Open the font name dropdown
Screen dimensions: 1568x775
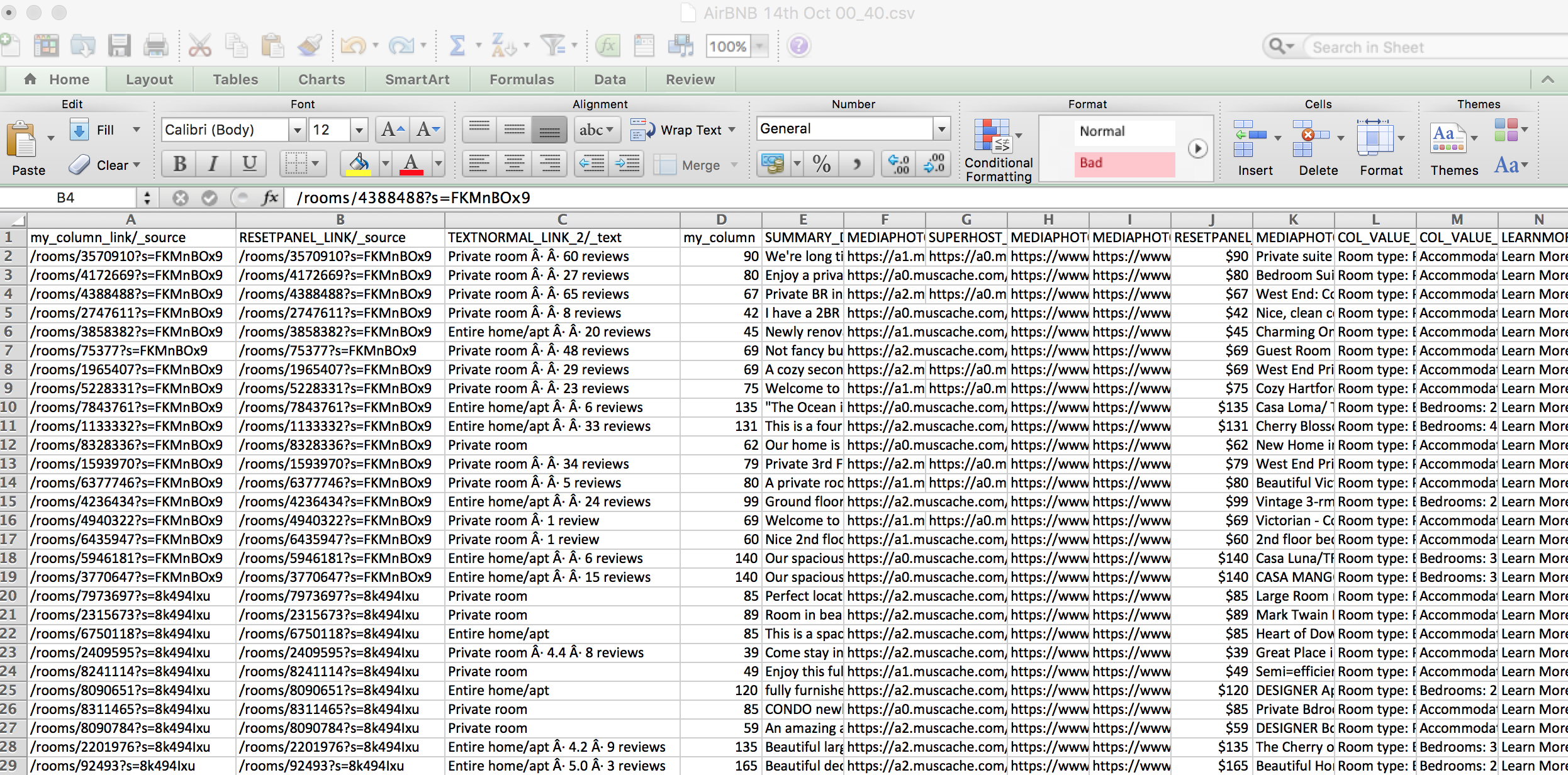[x=296, y=130]
